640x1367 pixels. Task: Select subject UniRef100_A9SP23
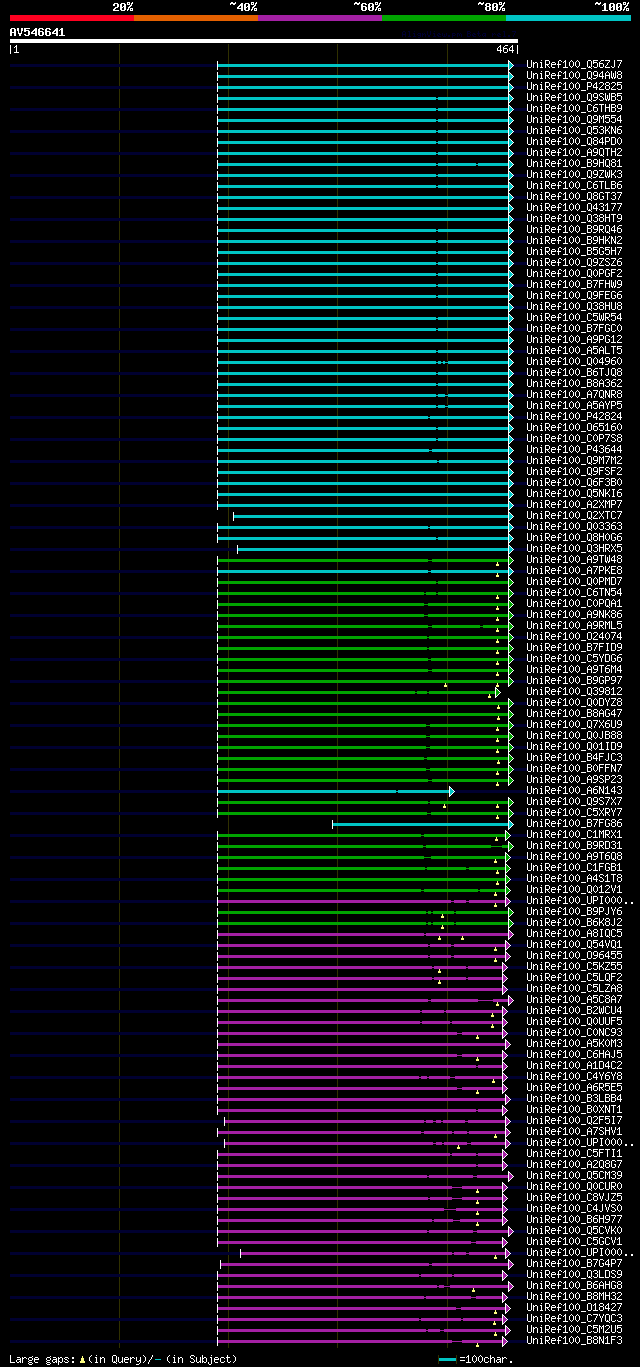coord(574,779)
